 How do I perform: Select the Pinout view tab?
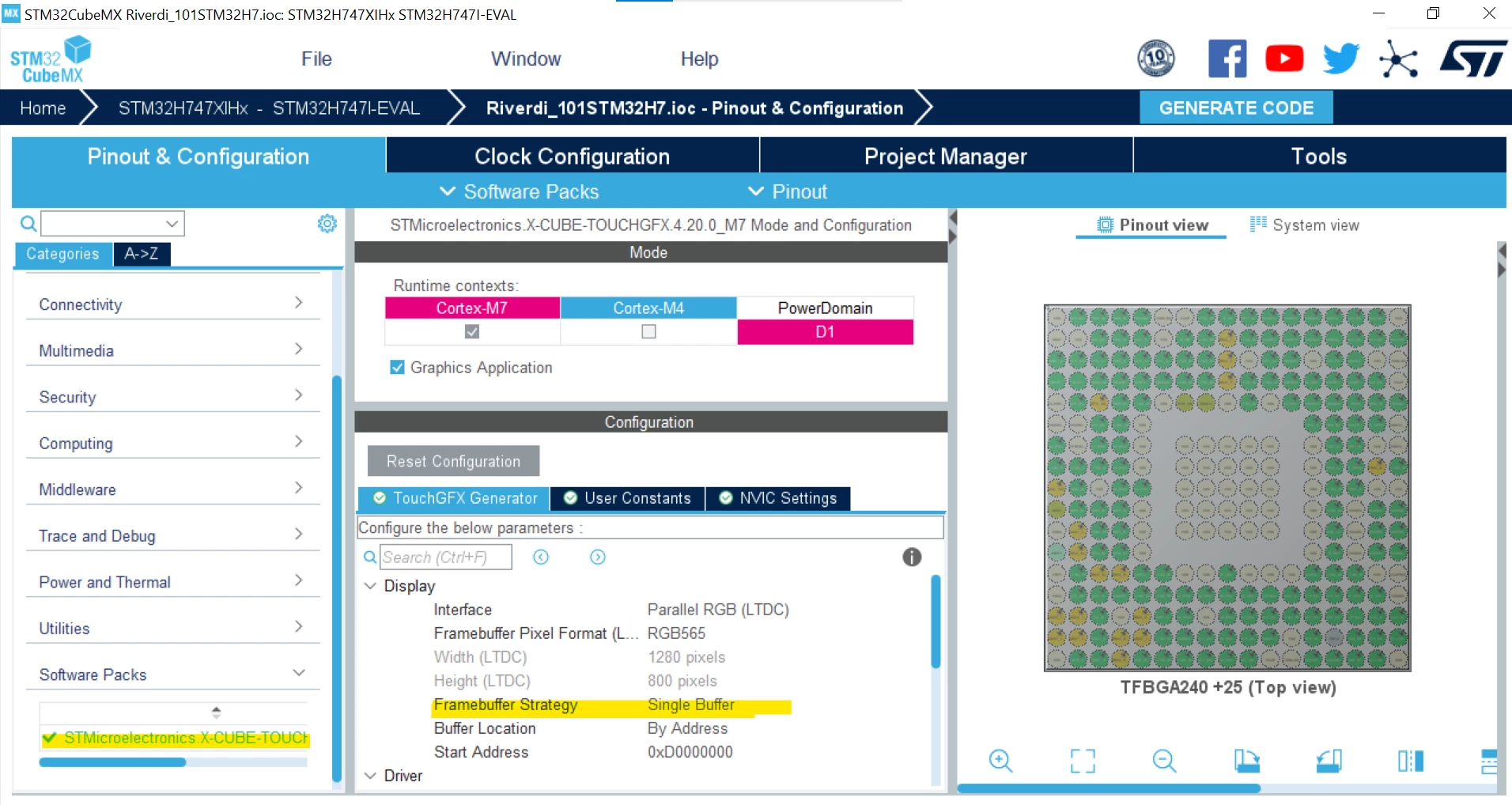coord(1151,225)
